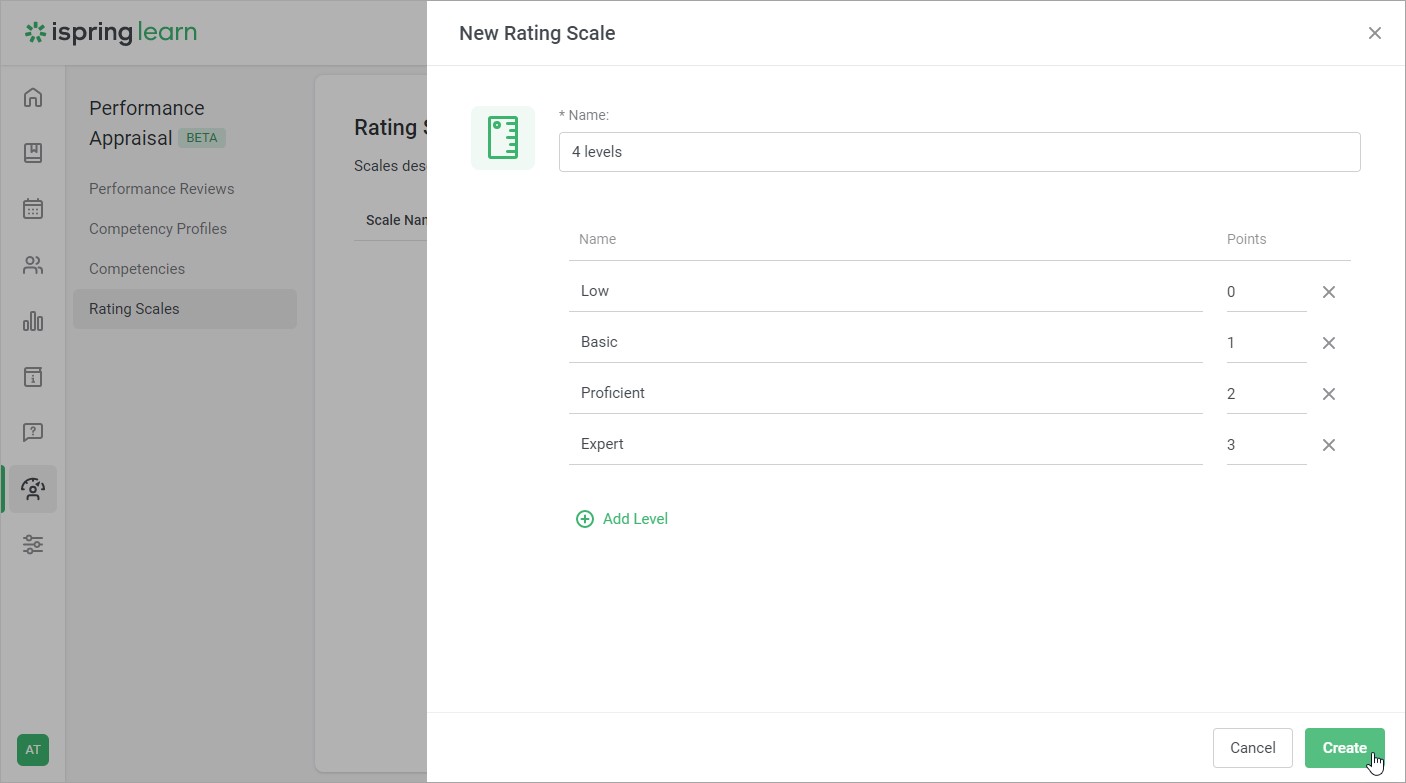Remove the Low level row
The width and height of the screenshot is (1406, 783).
[1329, 292]
